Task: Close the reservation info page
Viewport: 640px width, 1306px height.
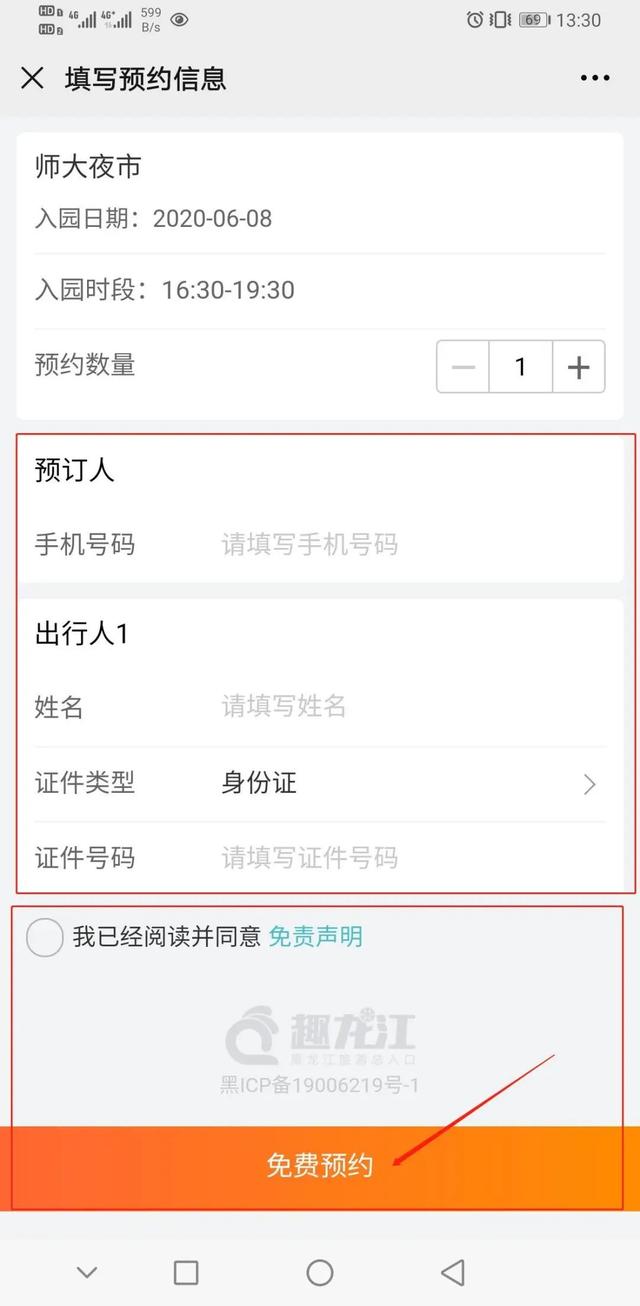Action: (x=32, y=78)
